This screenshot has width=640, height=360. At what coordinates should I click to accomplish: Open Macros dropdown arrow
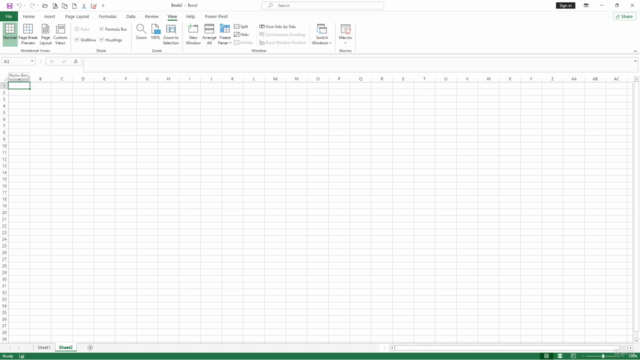point(345,43)
